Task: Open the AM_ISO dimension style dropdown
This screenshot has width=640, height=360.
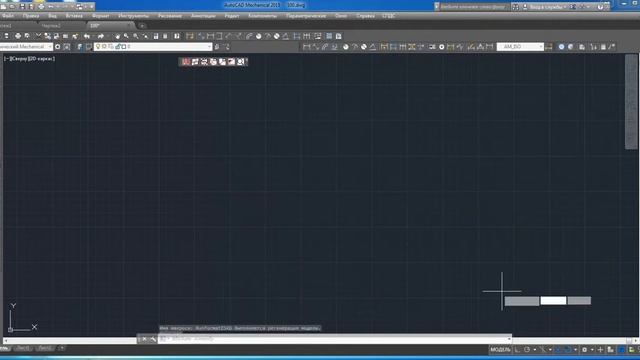Action: click(520, 47)
